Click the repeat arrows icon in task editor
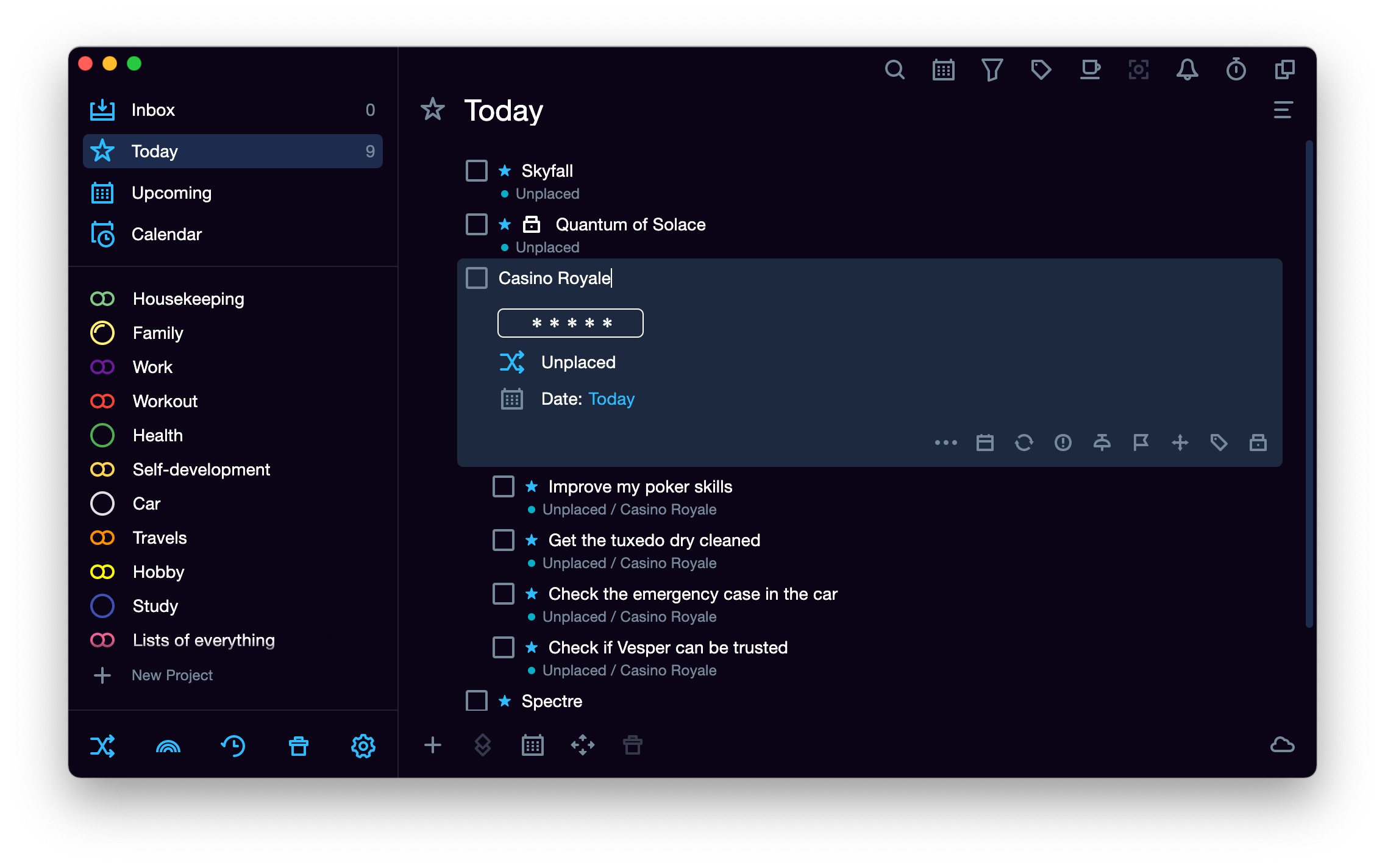The height and width of the screenshot is (868, 1385). click(1024, 443)
